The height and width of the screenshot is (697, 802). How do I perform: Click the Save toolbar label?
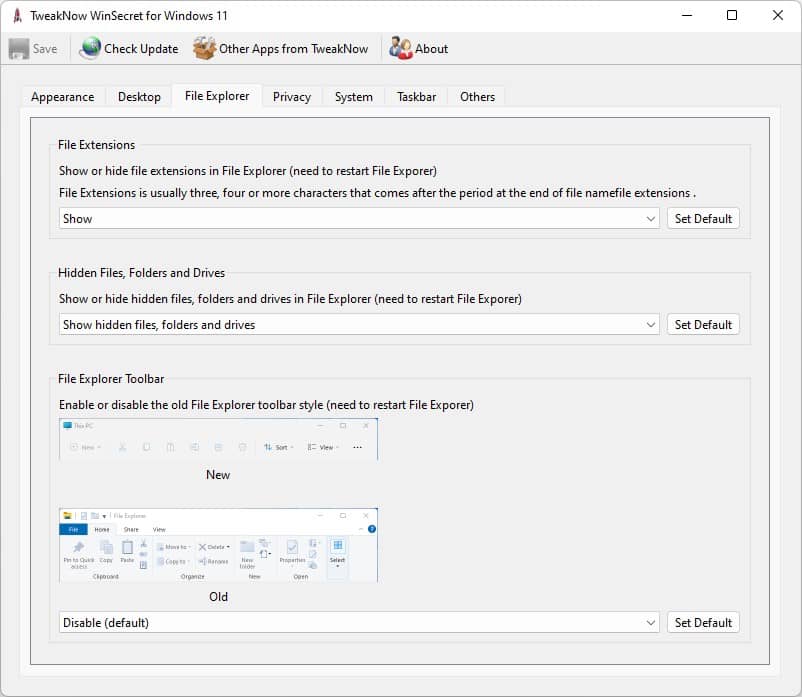(x=45, y=49)
